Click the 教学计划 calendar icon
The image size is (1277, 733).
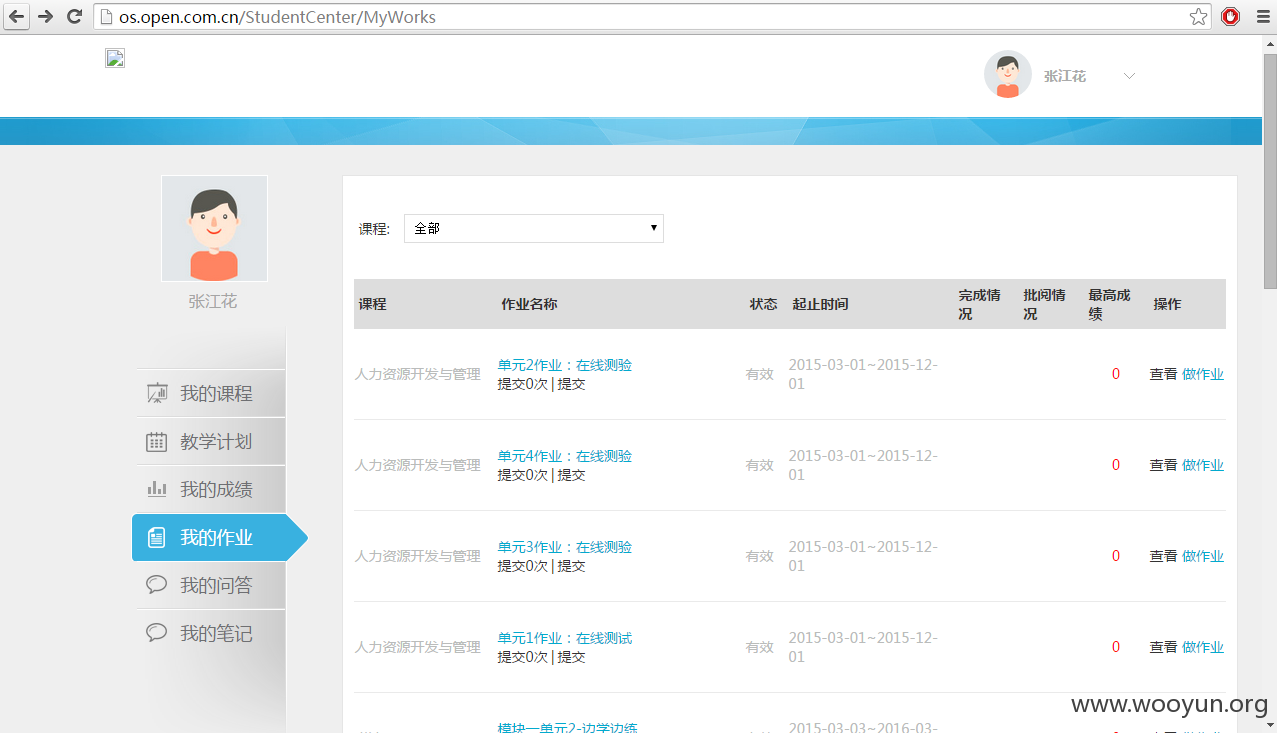(x=157, y=441)
